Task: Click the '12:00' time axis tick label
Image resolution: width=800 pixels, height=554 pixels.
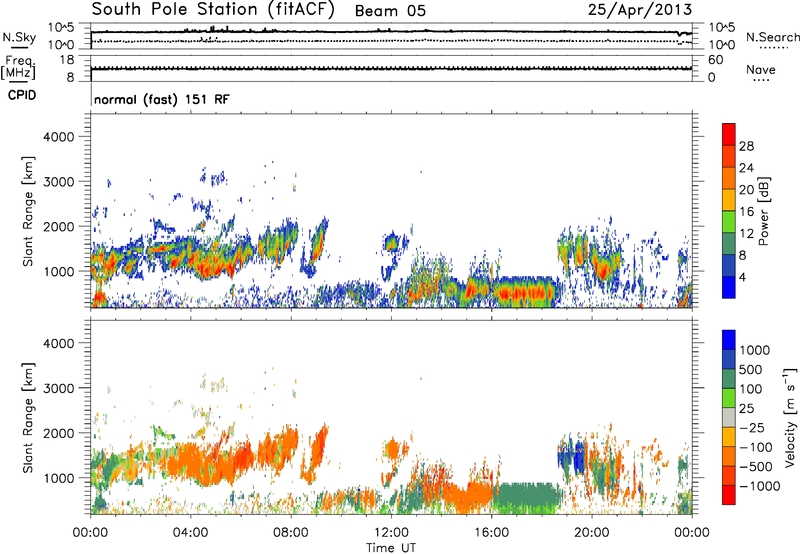Action: click(x=391, y=533)
